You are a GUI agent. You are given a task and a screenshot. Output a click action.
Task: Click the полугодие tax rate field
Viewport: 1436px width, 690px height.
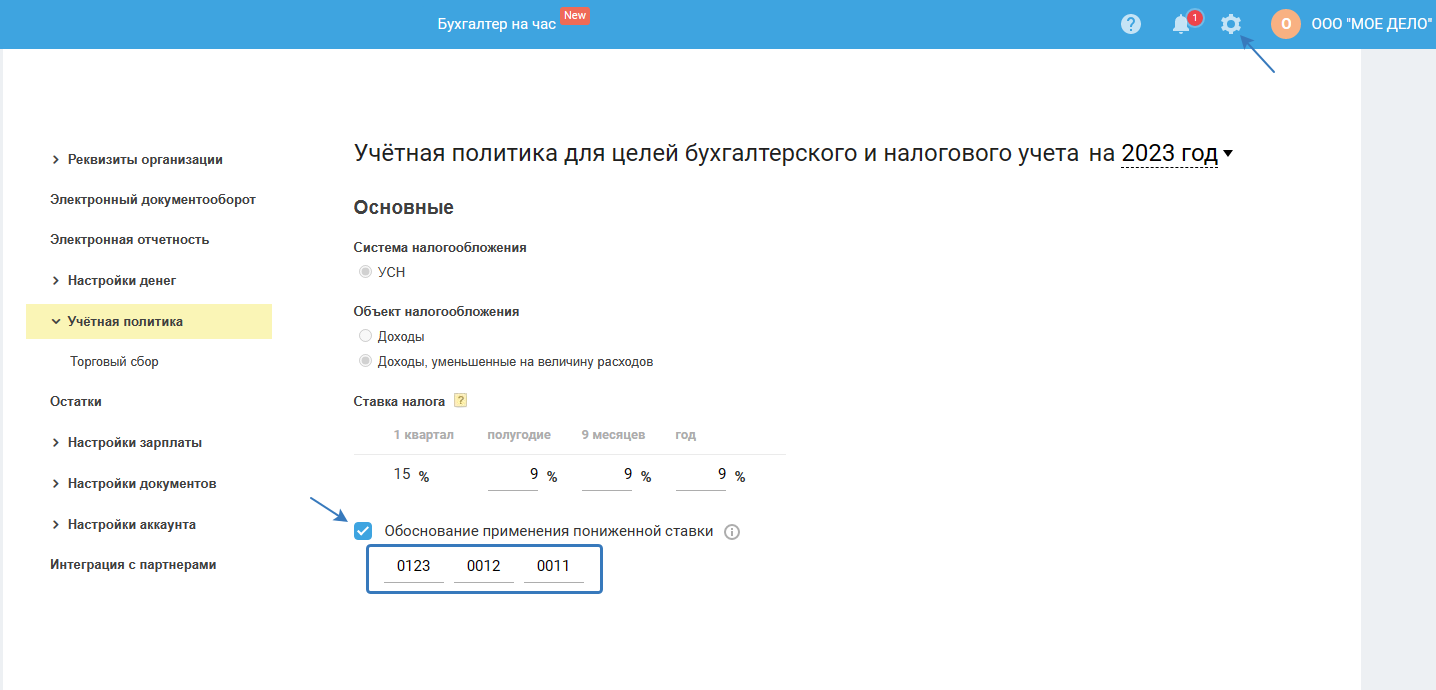click(513, 474)
